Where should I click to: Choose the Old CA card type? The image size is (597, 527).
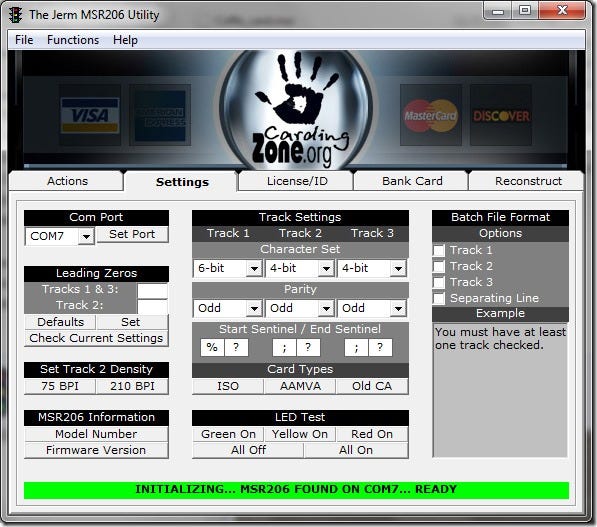pyautogui.click(x=372, y=386)
